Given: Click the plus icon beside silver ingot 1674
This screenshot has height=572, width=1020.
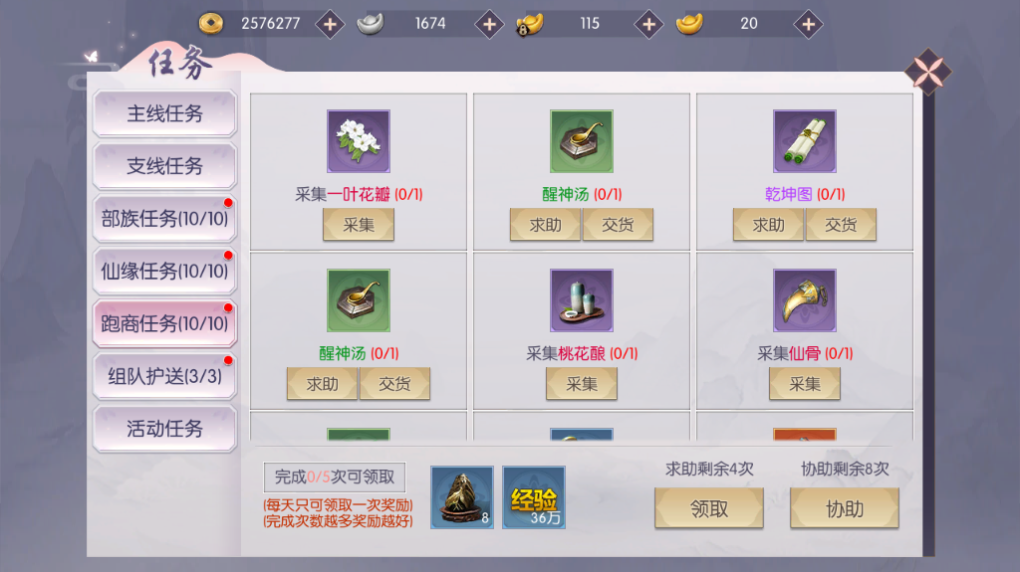Looking at the screenshot, I should coord(489,25).
